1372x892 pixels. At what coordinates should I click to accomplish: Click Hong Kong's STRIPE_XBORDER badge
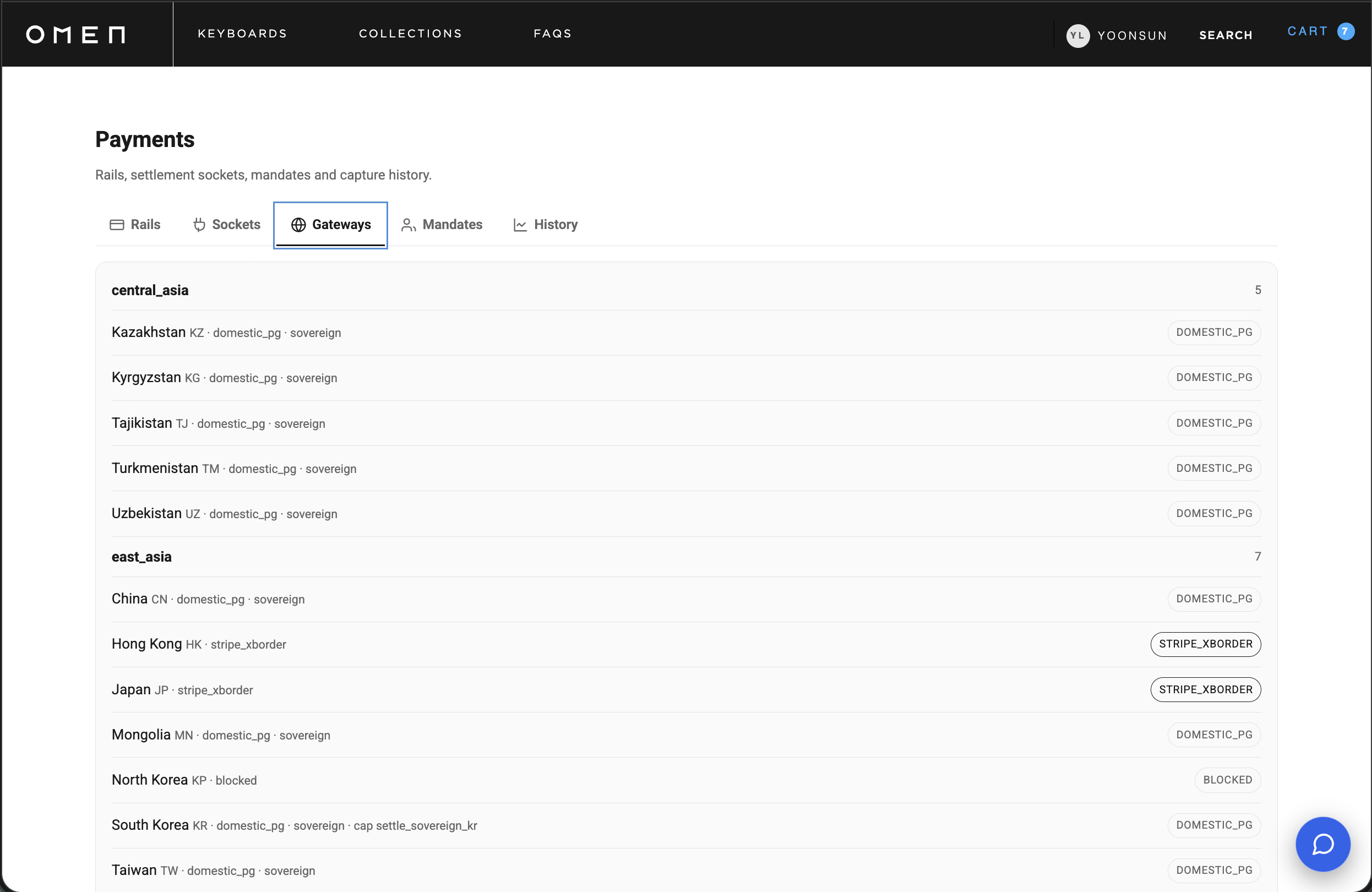coord(1205,644)
